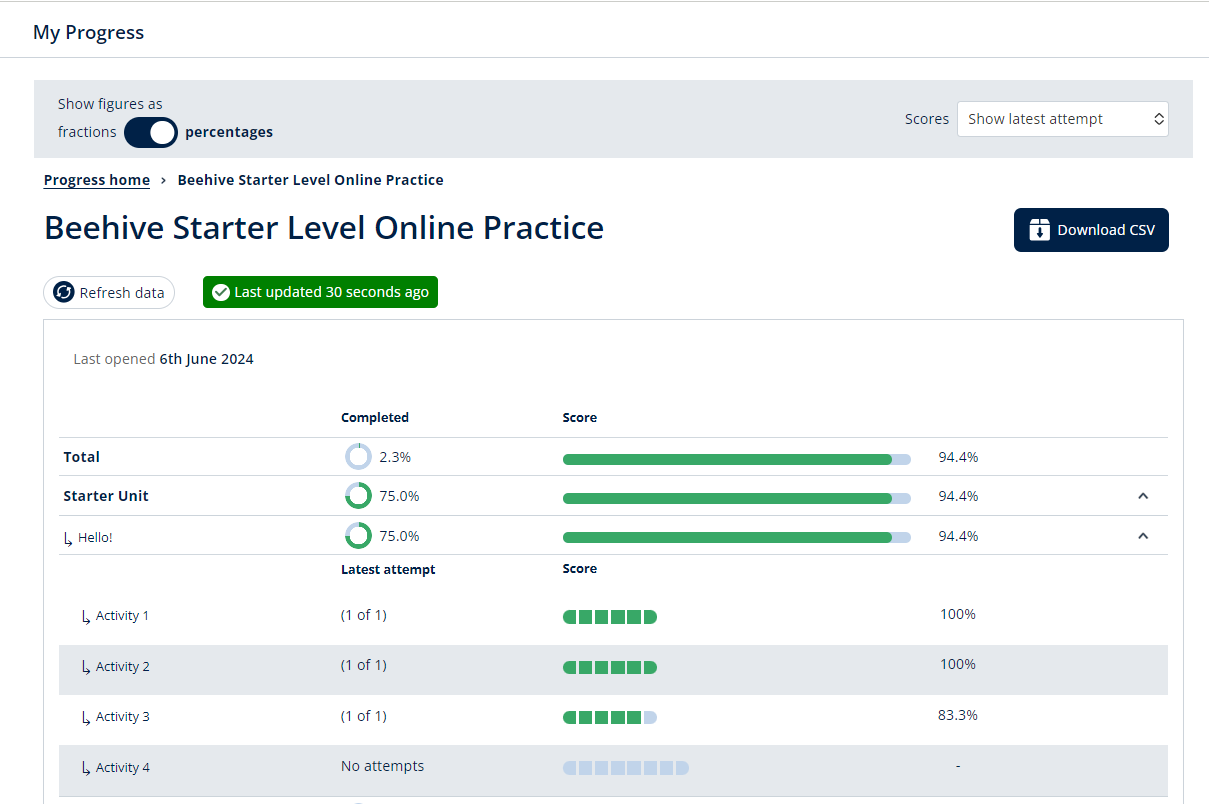Click the Total row completion donut icon
This screenshot has height=804, width=1209.
point(358,457)
